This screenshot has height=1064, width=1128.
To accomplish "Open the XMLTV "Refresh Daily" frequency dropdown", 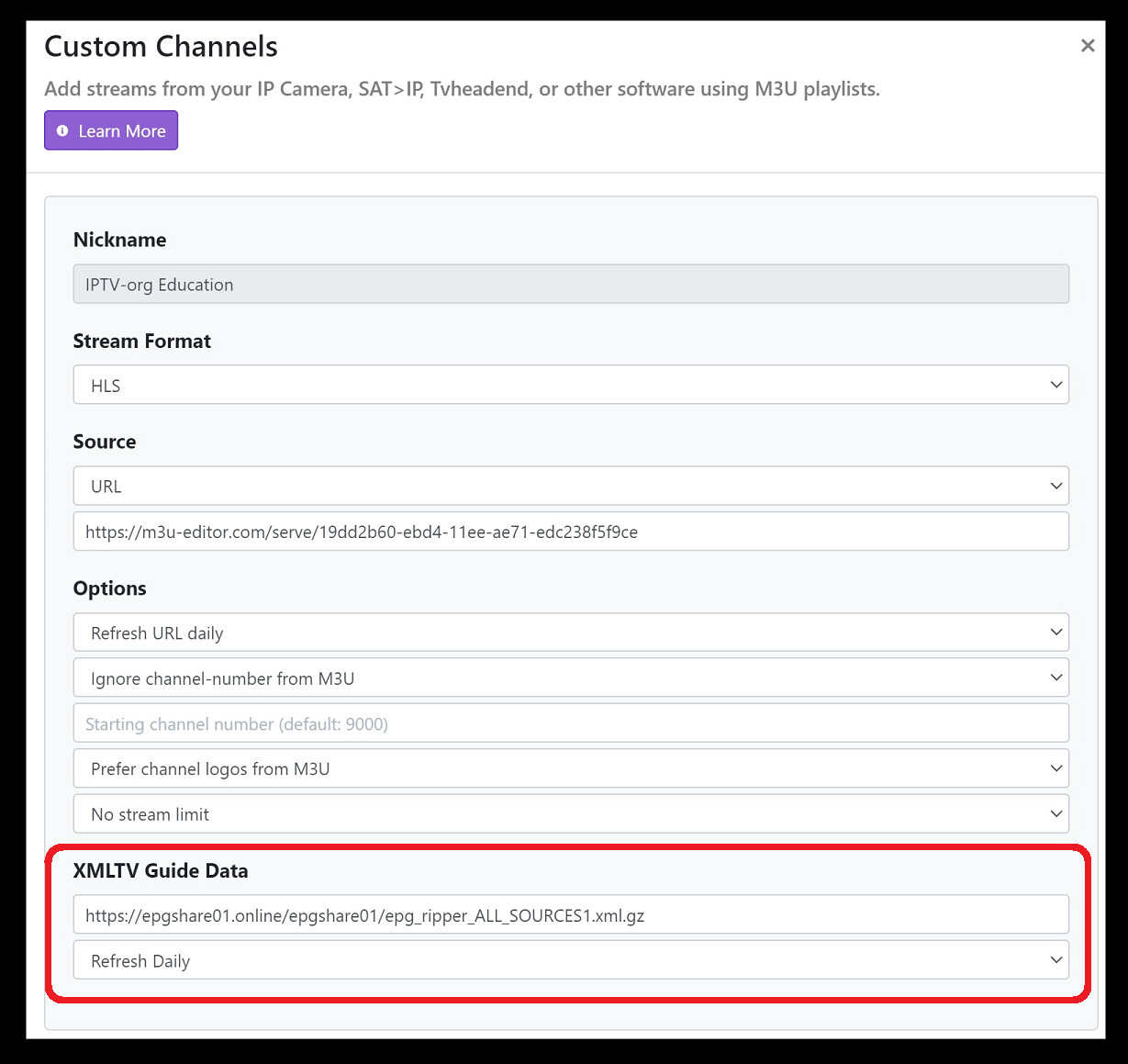I will pyautogui.click(x=569, y=958).
